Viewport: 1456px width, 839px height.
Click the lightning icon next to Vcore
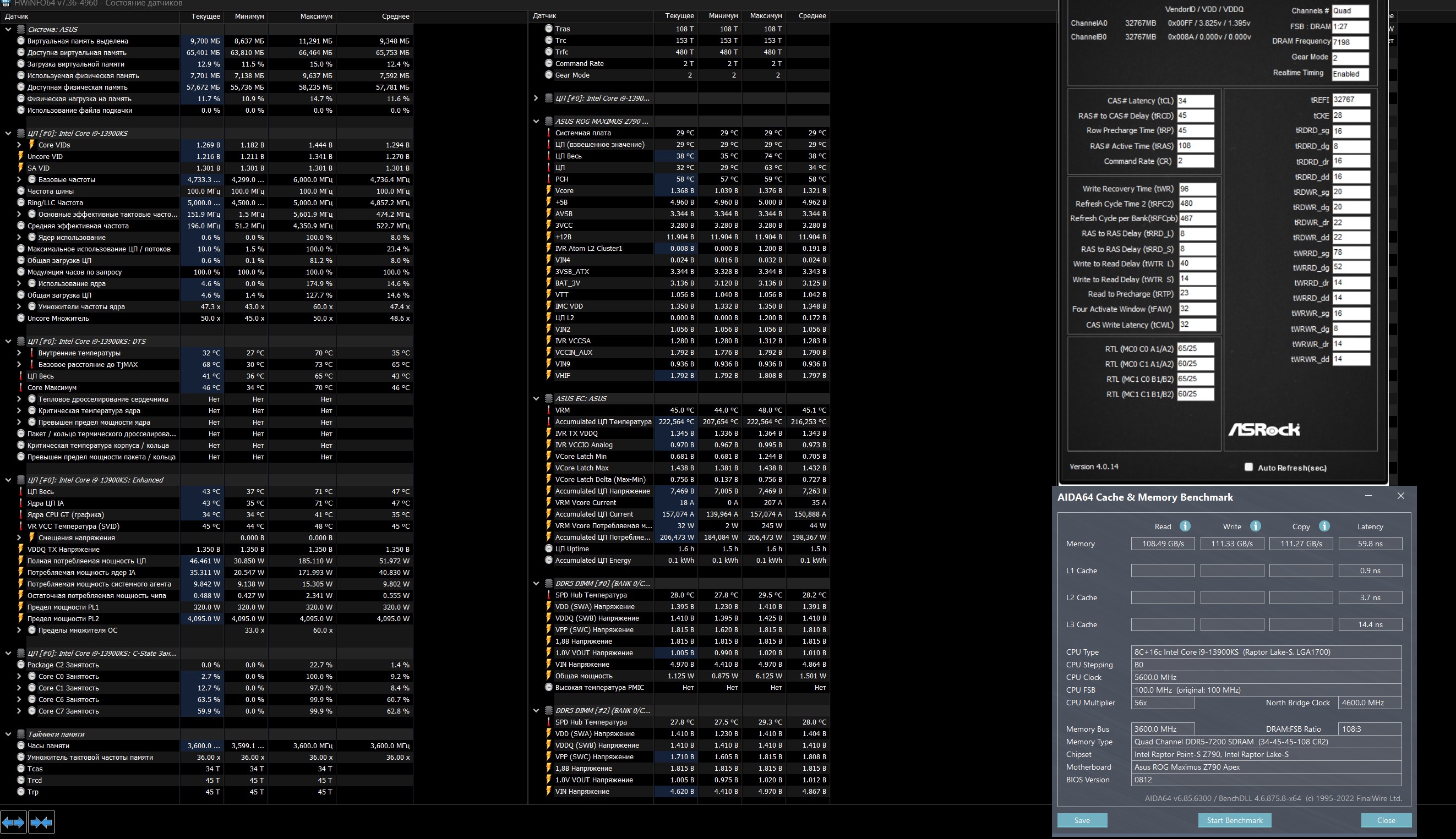548,191
